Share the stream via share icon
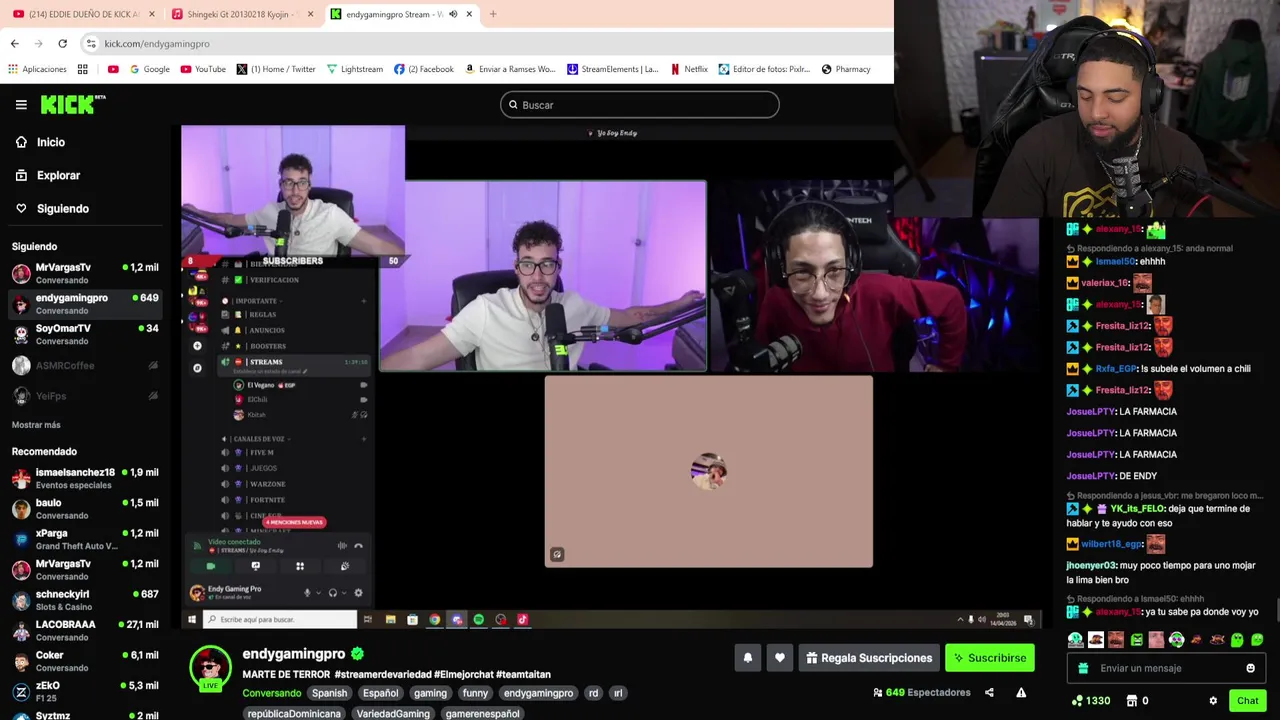The image size is (1280, 720). 989,692
